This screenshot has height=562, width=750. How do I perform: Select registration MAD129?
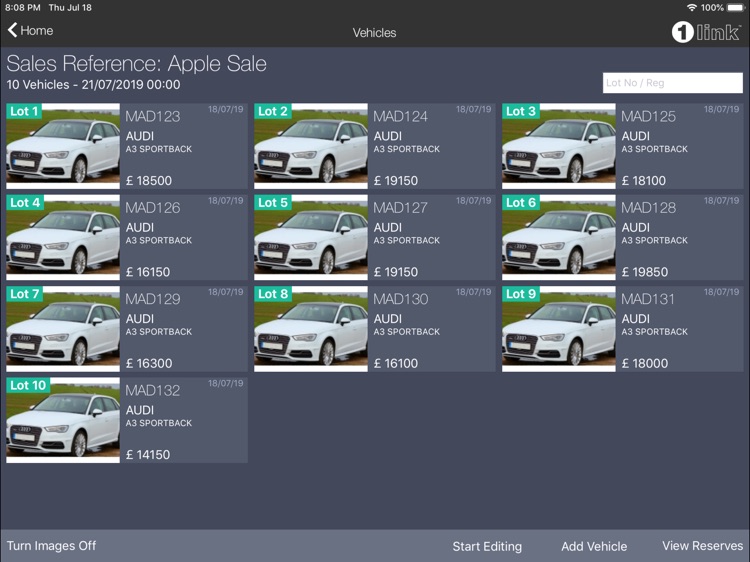coord(153,299)
